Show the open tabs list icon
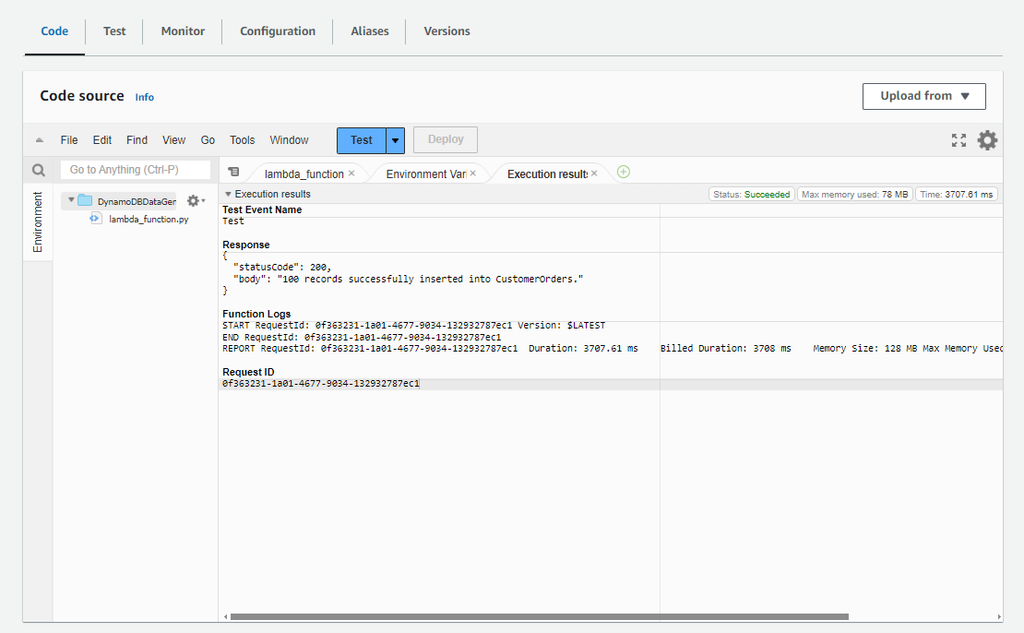Image resolution: width=1024 pixels, height=633 pixels. pyautogui.click(x=234, y=172)
